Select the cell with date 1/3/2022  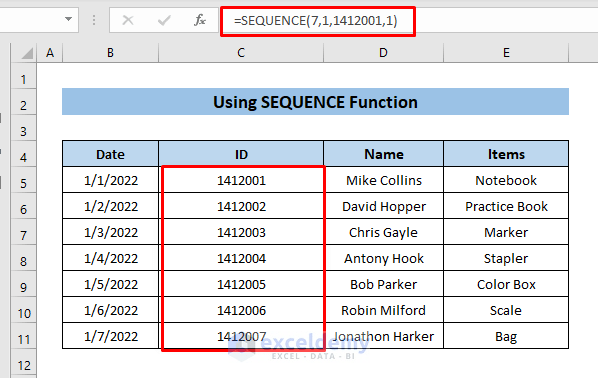[x=110, y=232]
